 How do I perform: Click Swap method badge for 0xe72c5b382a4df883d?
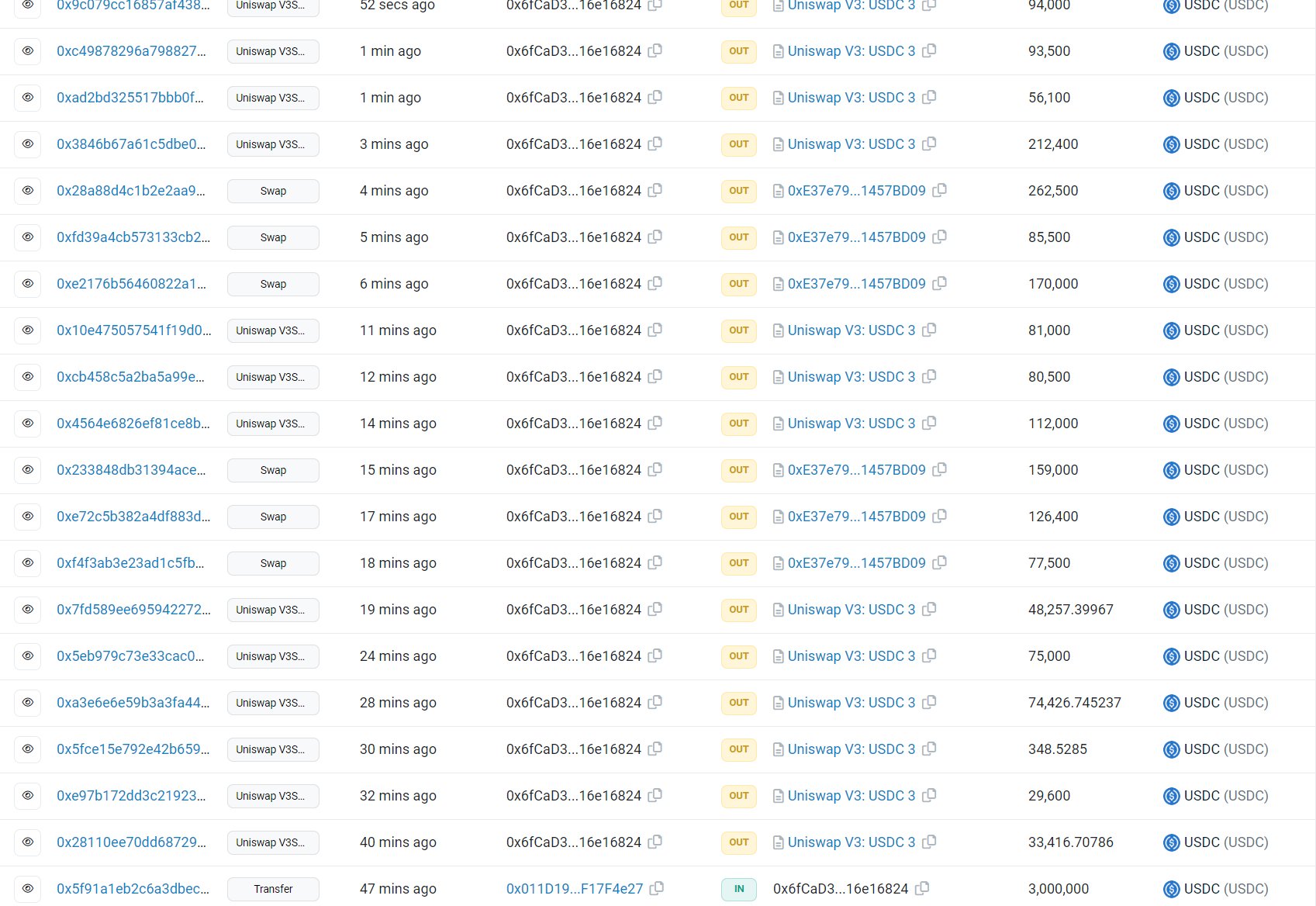[273, 517]
